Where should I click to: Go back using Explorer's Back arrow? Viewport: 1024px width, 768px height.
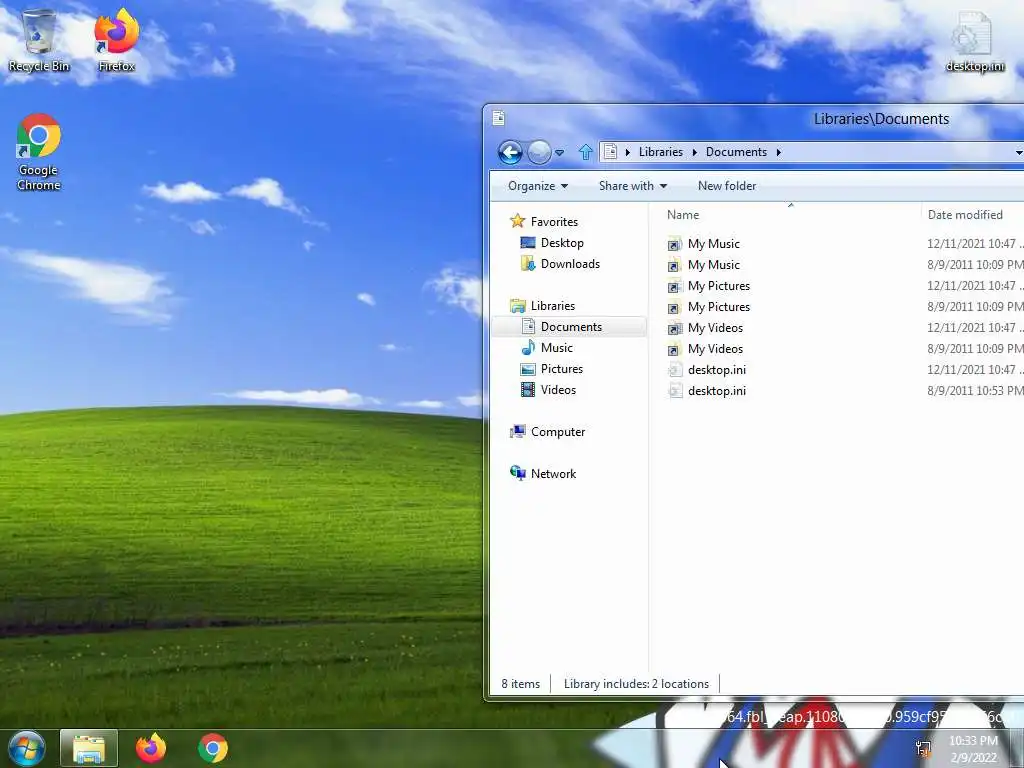tap(510, 152)
